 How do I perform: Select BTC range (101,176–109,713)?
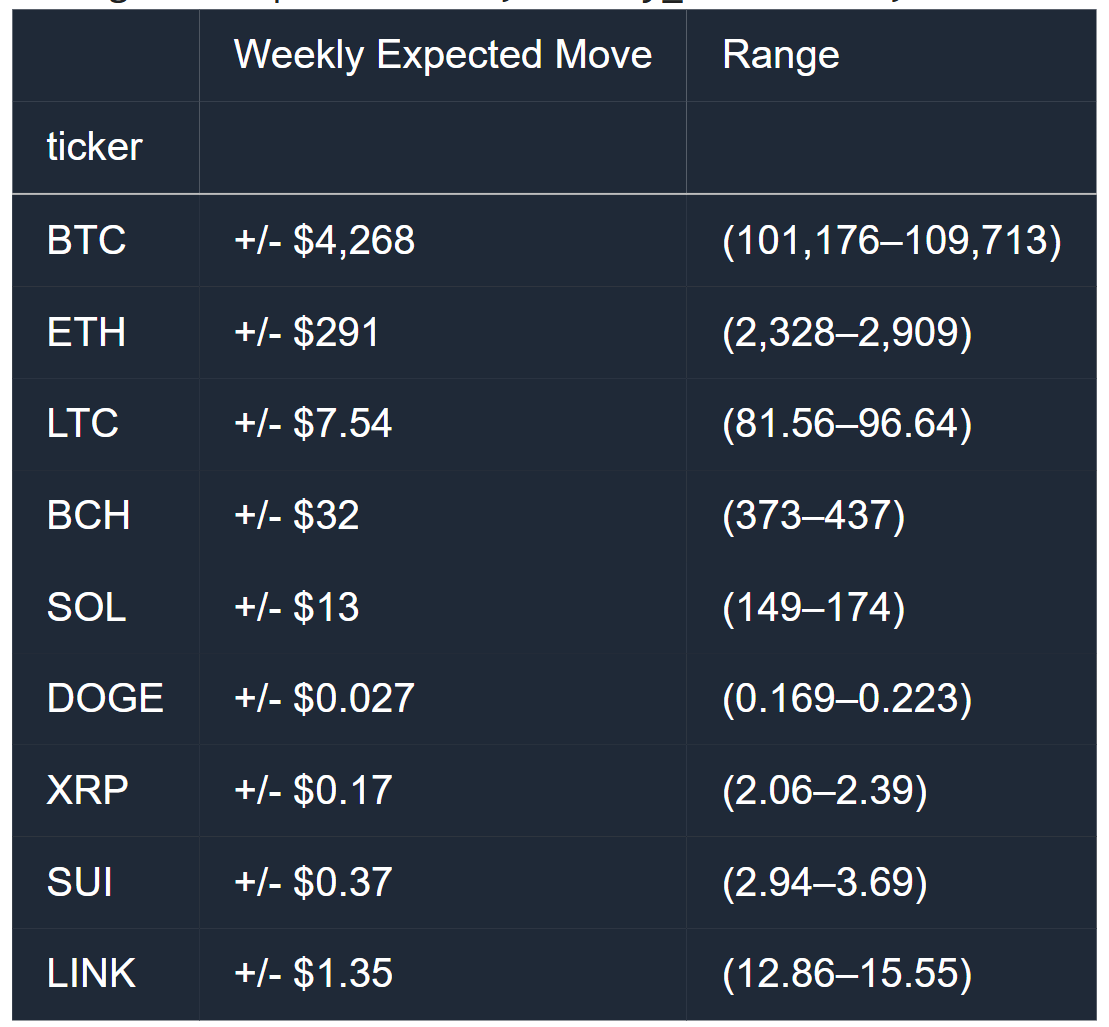click(891, 241)
